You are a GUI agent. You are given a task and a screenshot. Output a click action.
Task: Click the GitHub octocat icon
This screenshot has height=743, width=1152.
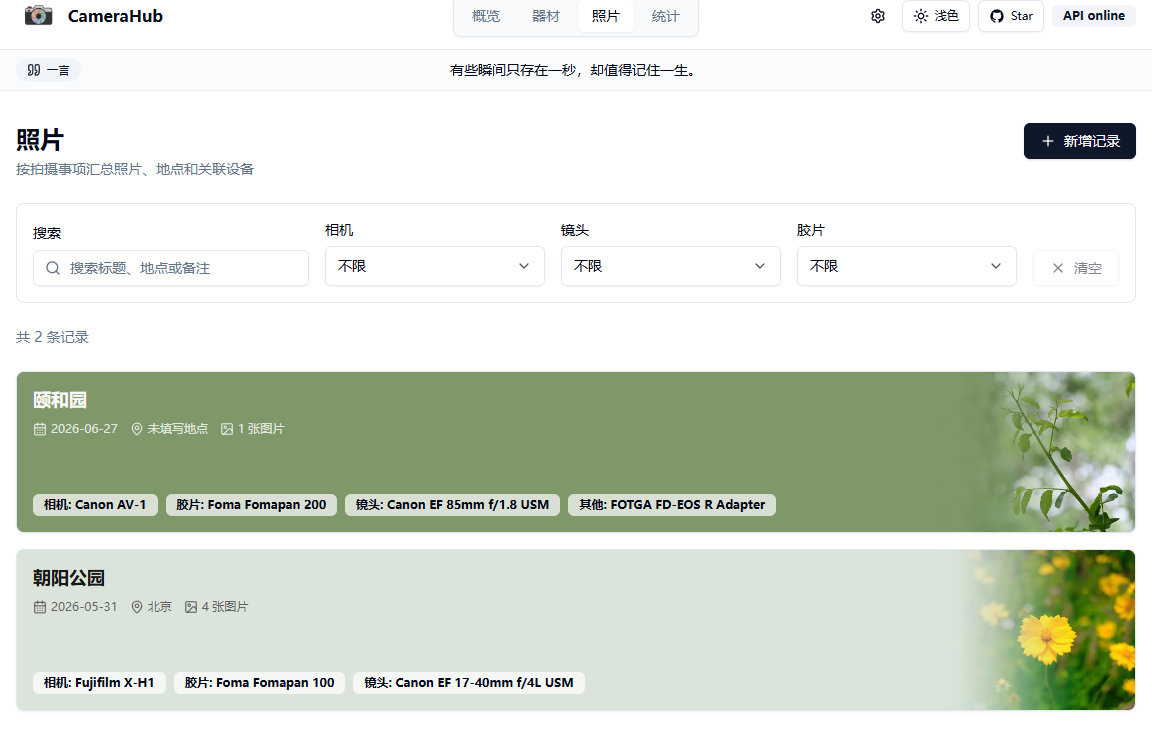click(x=997, y=16)
